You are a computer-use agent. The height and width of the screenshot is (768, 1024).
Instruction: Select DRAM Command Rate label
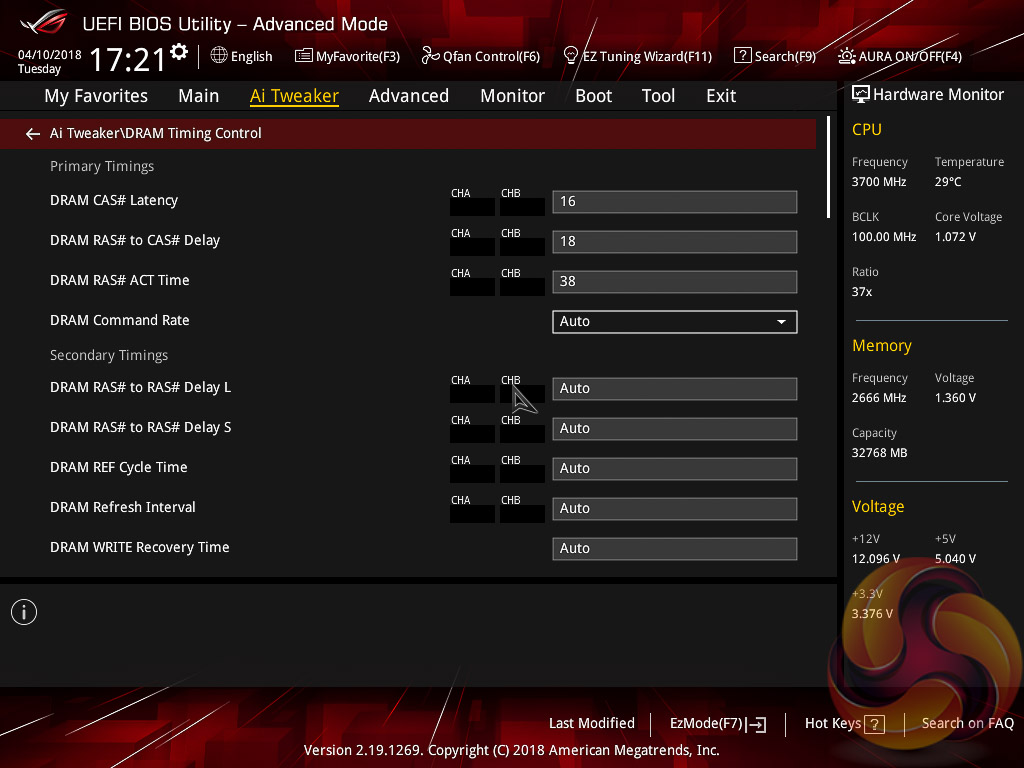[x=120, y=320]
